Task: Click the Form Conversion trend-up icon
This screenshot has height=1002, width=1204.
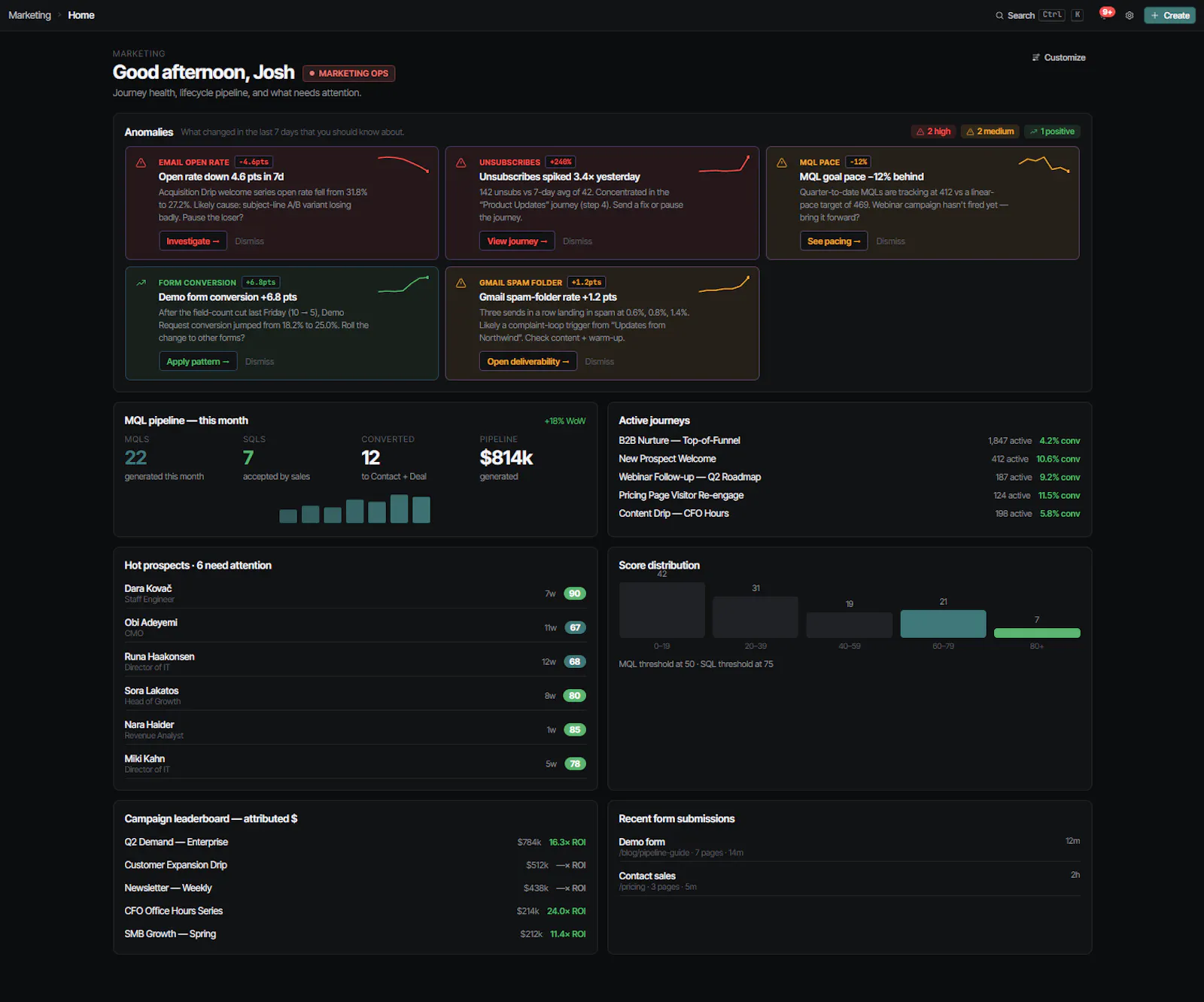Action: tap(141, 283)
